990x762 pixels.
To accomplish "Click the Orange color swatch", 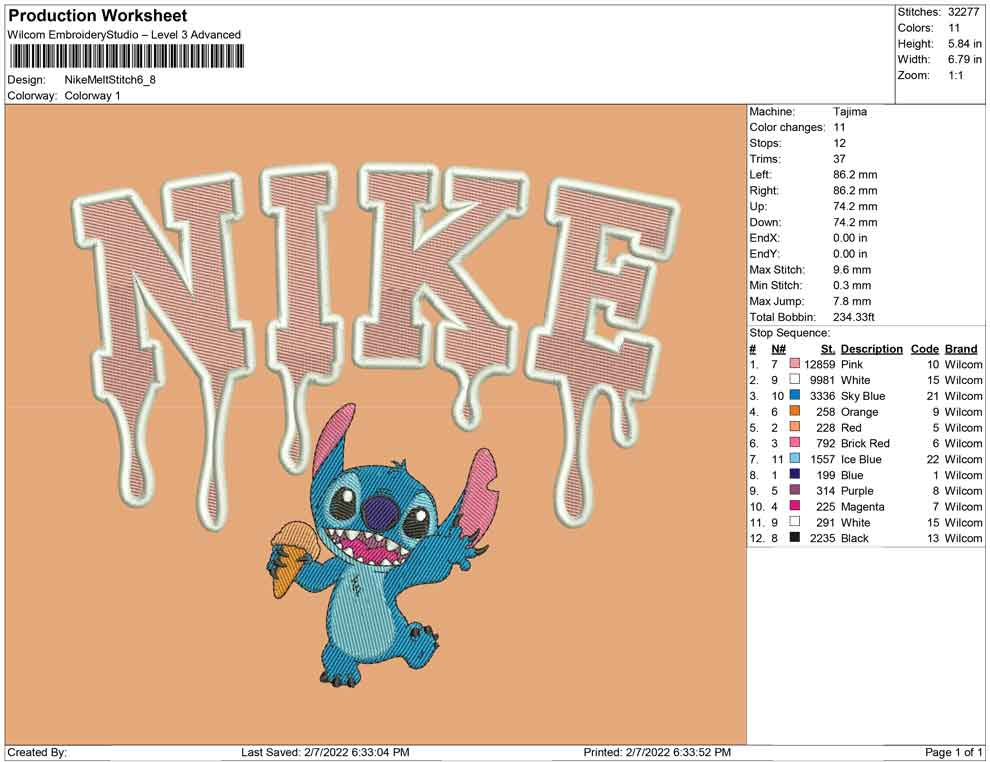I will click(795, 411).
